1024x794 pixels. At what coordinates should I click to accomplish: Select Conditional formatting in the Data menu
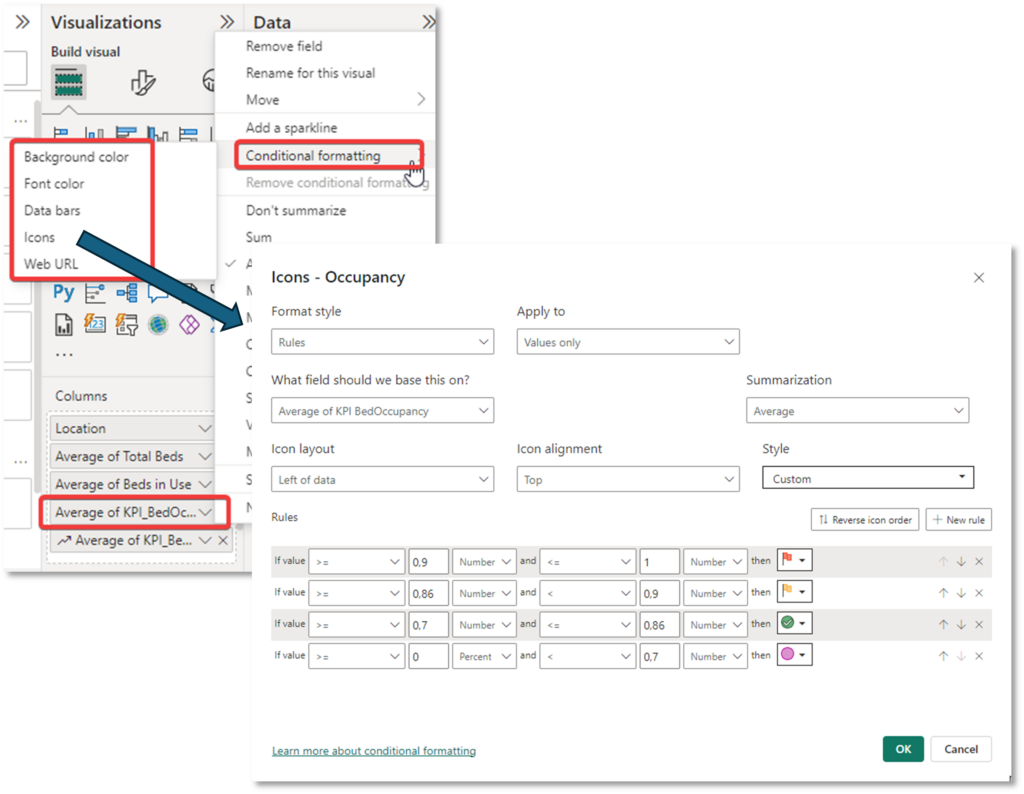(314, 156)
